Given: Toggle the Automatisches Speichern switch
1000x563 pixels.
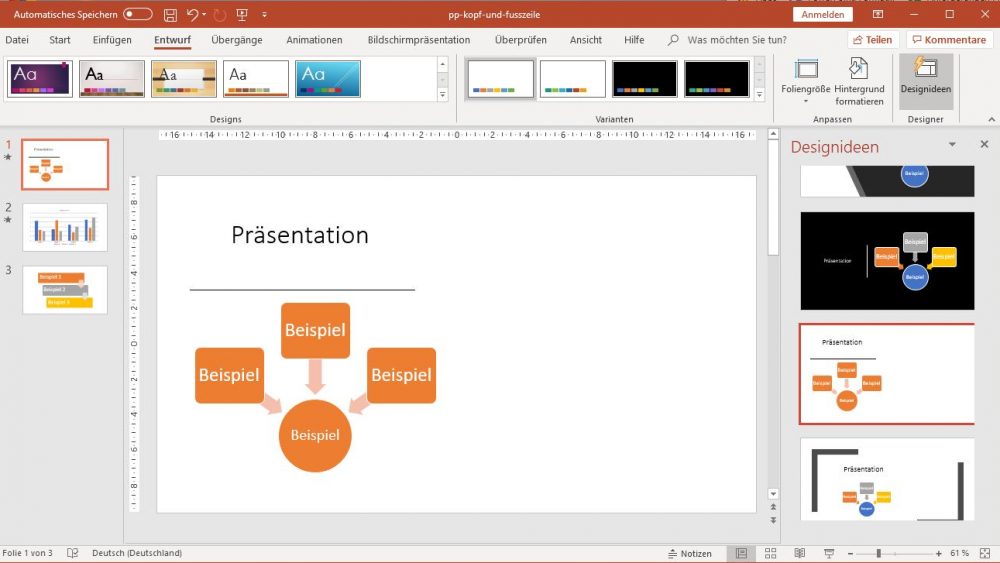Looking at the screenshot, I should (138, 14).
